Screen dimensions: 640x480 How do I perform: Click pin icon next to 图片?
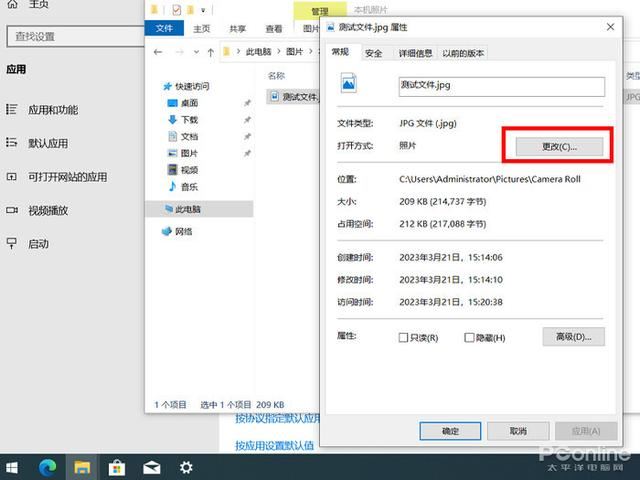click(247, 153)
